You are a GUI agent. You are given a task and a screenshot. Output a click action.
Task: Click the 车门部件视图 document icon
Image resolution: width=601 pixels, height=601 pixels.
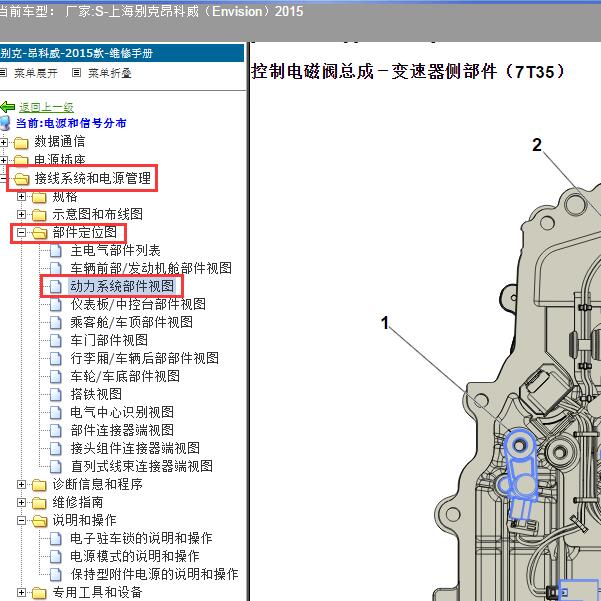point(56,340)
